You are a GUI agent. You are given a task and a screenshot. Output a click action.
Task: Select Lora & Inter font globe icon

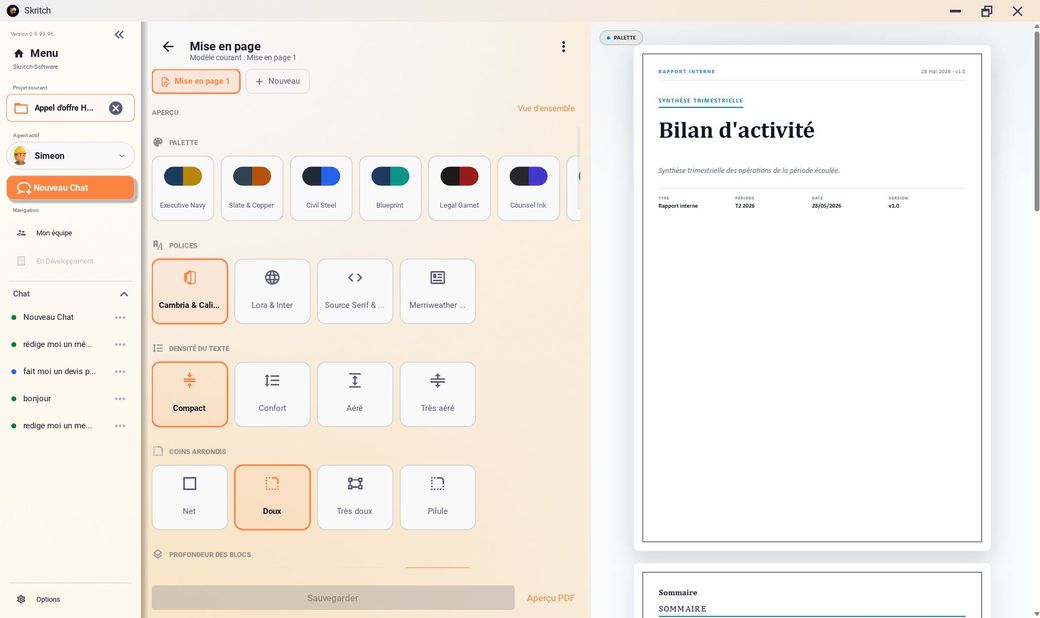[x=272, y=277]
